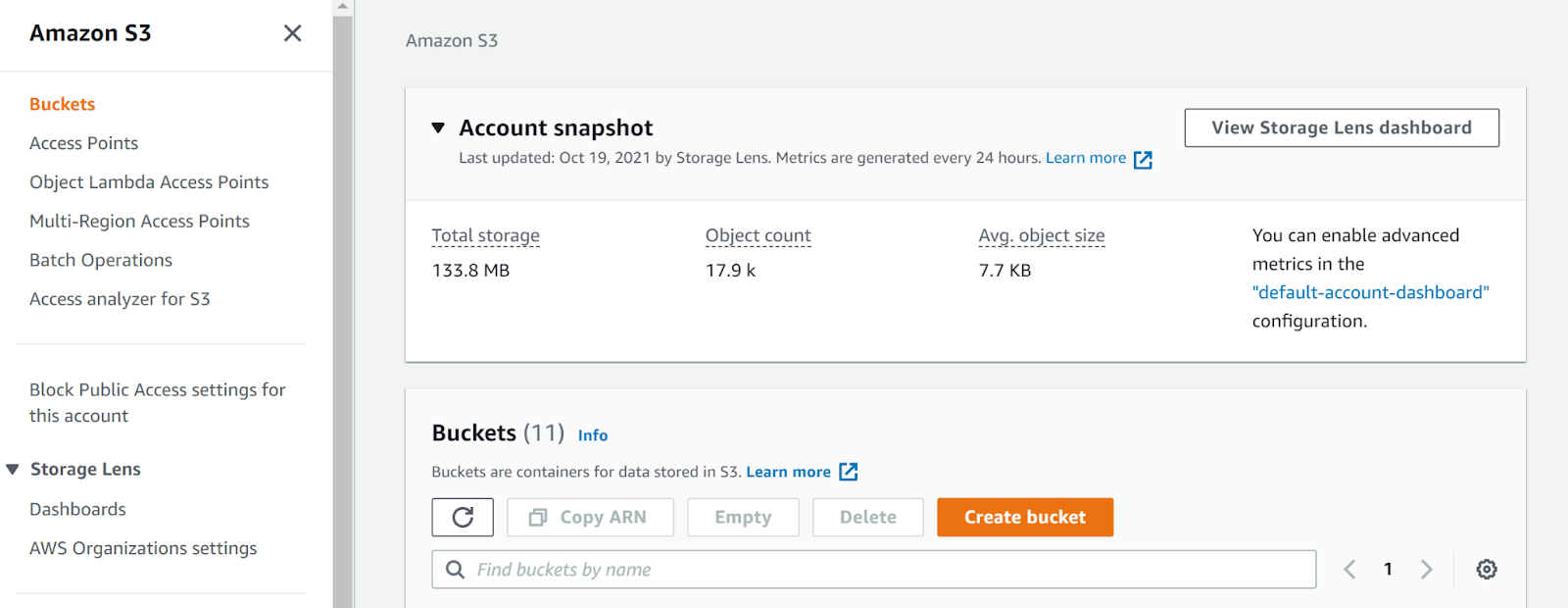Click external link icon beside Storage Lens Learn more
The height and width of the screenshot is (608, 1568).
click(x=1143, y=160)
